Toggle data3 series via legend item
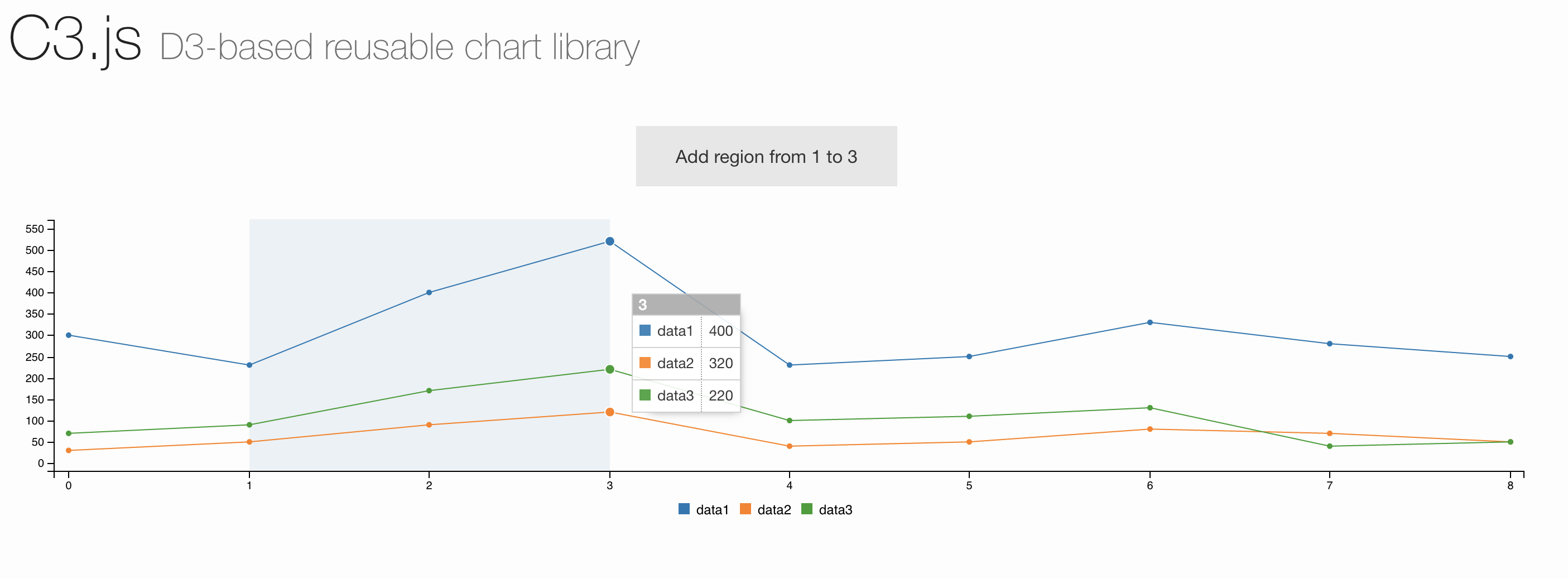The width and height of the screenshot is (1568, 579). [x=826, y=510]
